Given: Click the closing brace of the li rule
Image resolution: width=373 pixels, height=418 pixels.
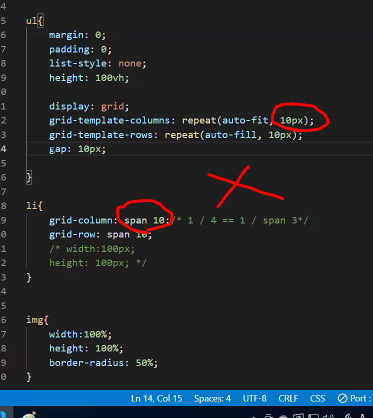Looking at the screenshot, I should point(29,277).
